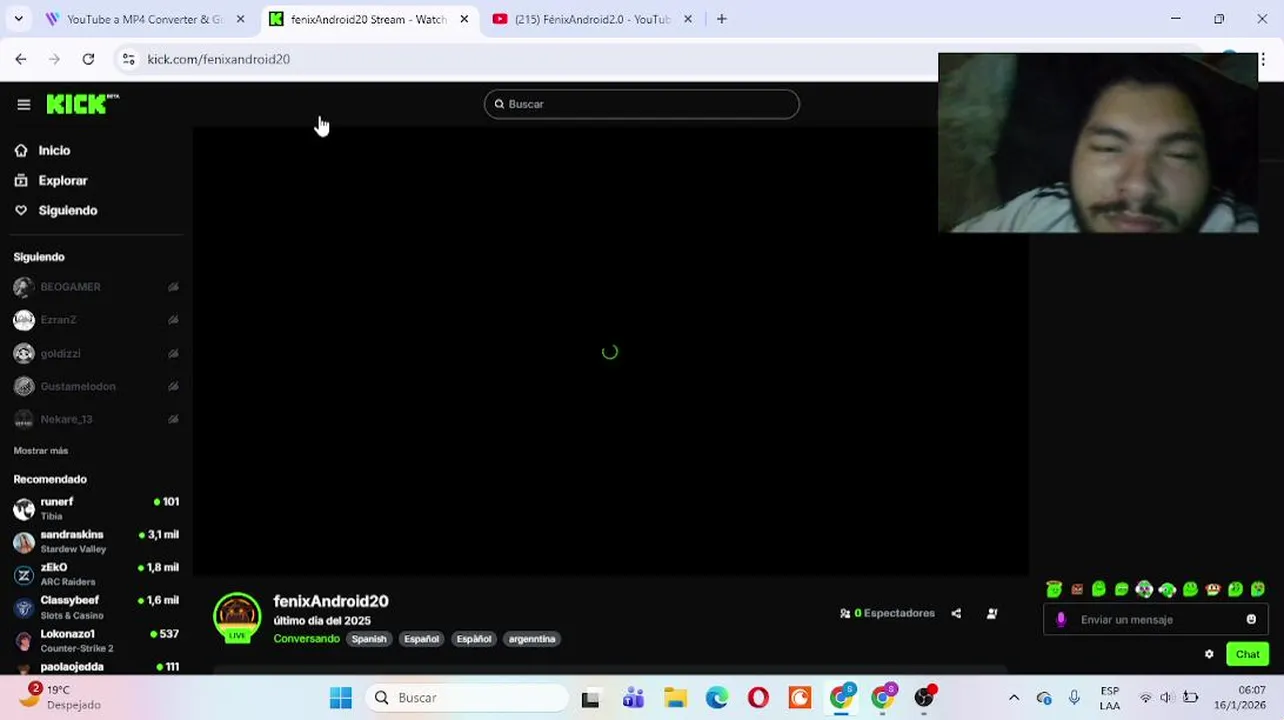
Task: Open Siguiendo in the sidebar
Action: pos(67,210)
